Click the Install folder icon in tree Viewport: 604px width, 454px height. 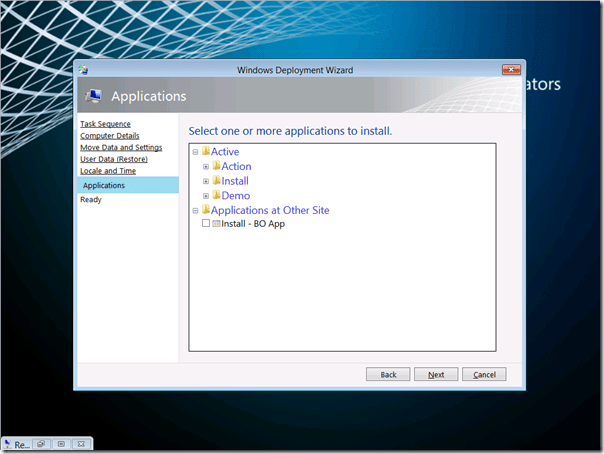[216, 181]
